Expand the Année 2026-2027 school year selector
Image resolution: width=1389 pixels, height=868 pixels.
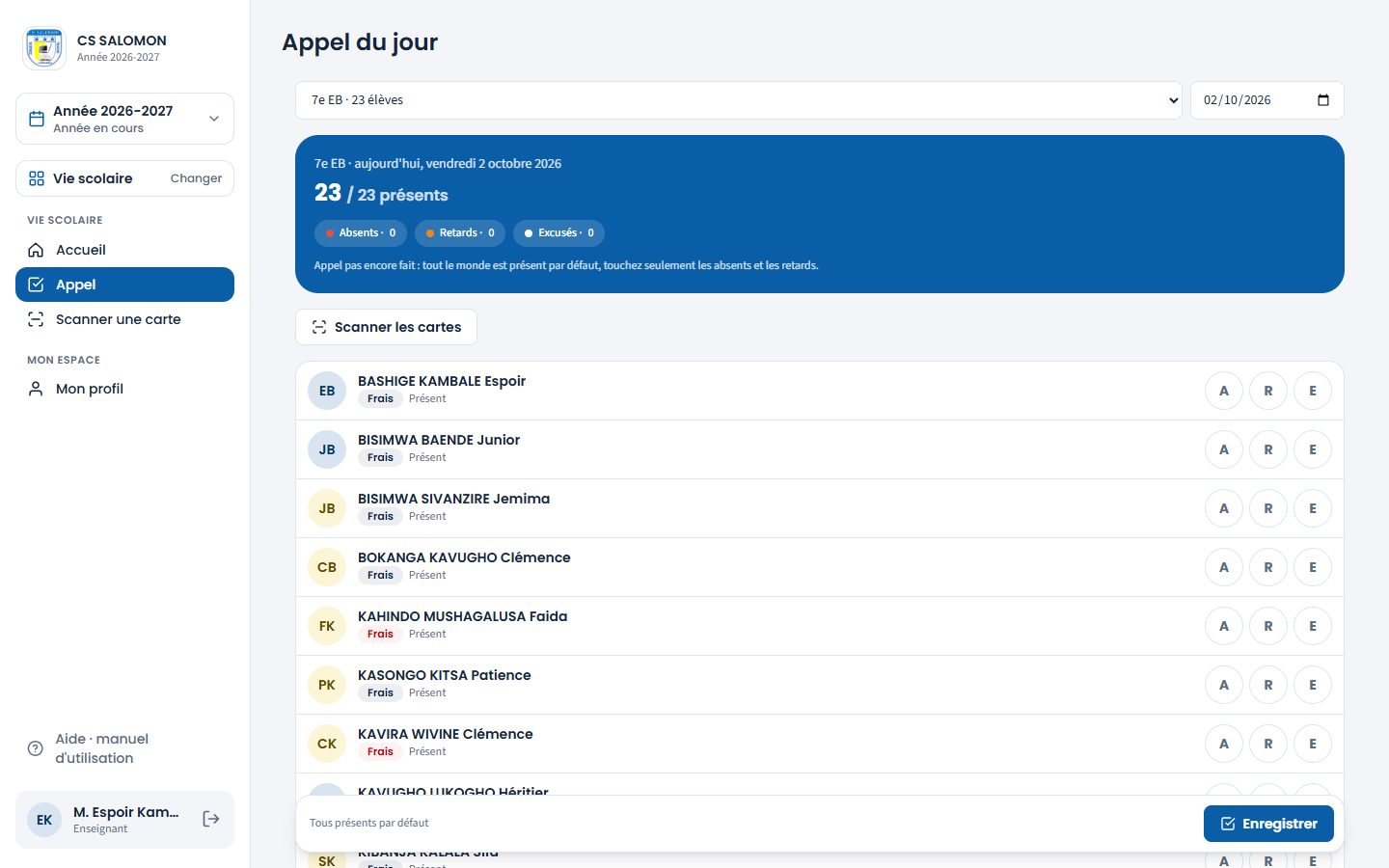click(124, 119)
